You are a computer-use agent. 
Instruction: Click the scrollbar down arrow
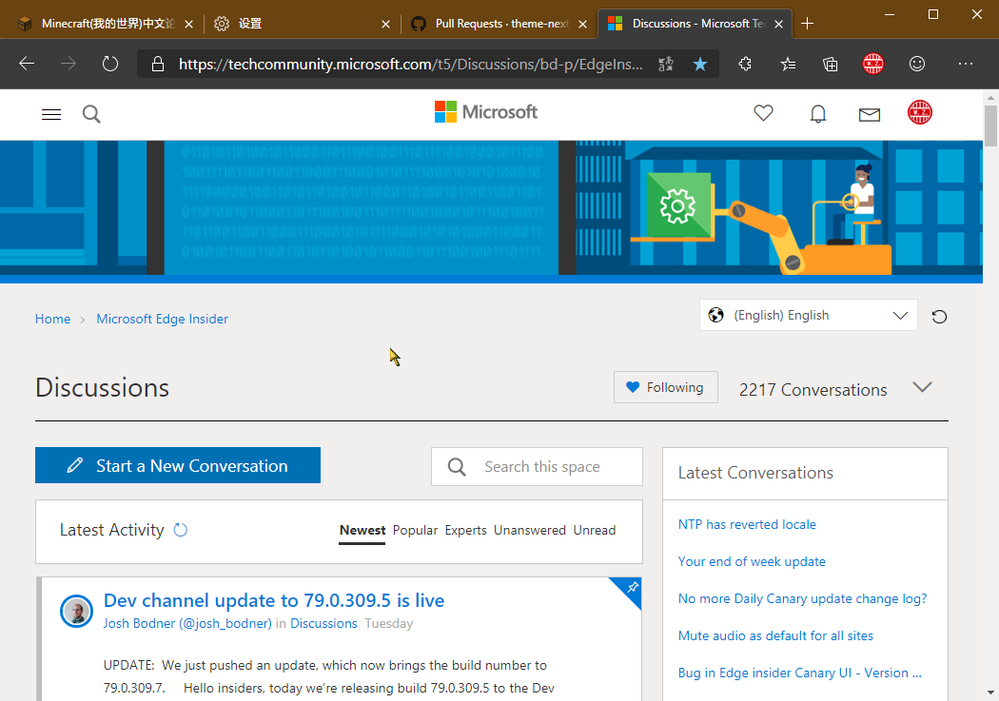tap(991, 692)
